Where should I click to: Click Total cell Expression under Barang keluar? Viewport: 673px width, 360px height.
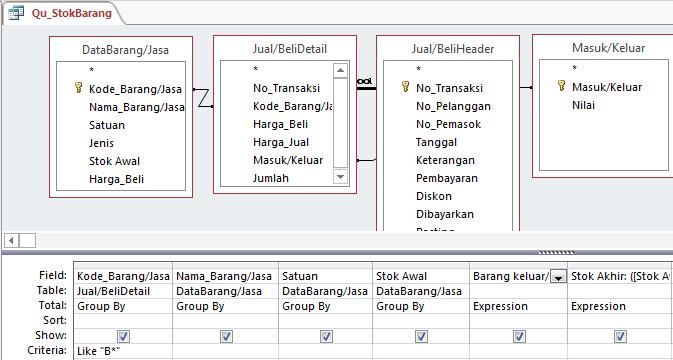(x=518, y=306)
